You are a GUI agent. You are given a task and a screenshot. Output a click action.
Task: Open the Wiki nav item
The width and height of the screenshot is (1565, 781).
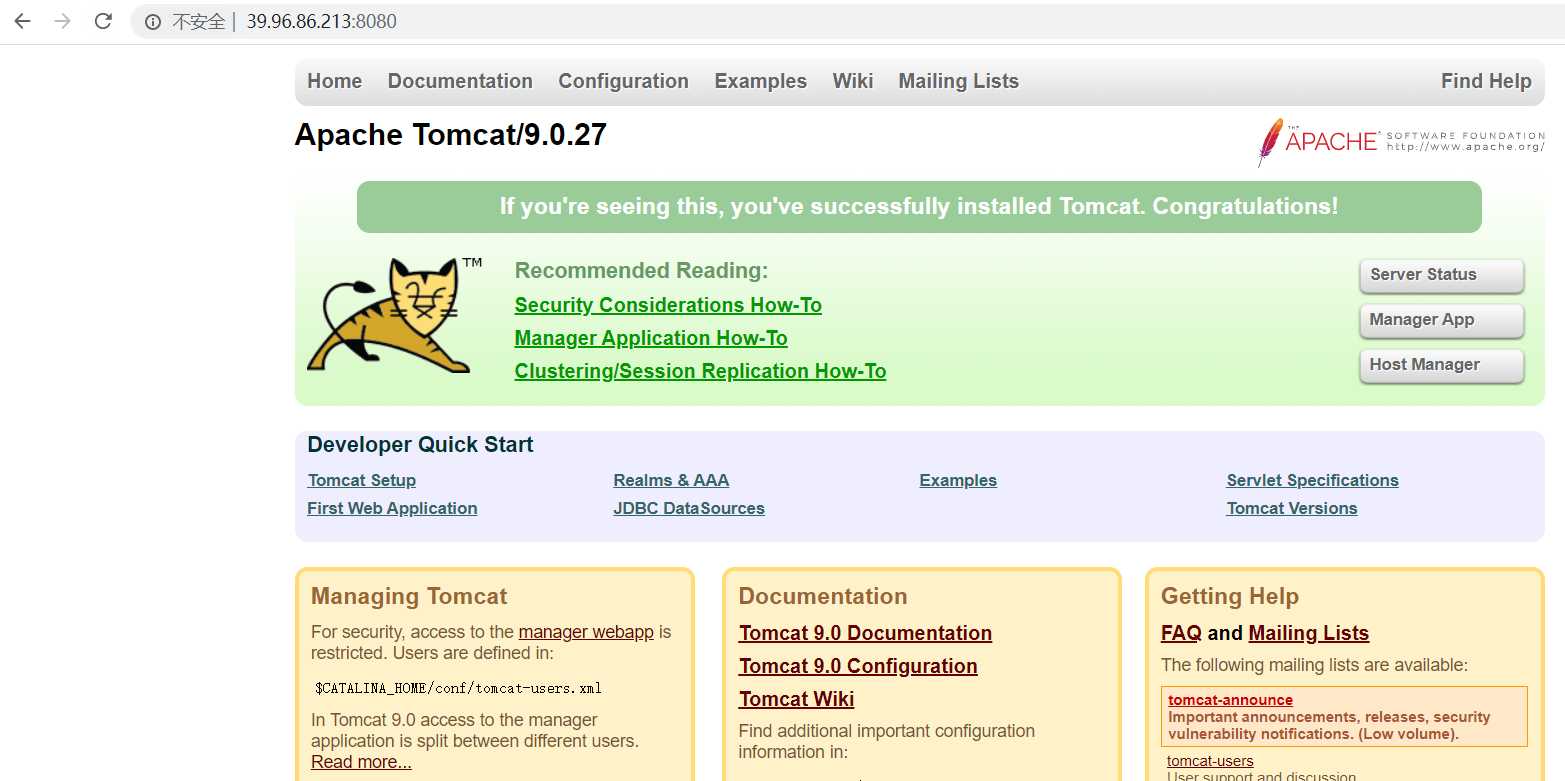pyautogui.click(x=853, y=81)
